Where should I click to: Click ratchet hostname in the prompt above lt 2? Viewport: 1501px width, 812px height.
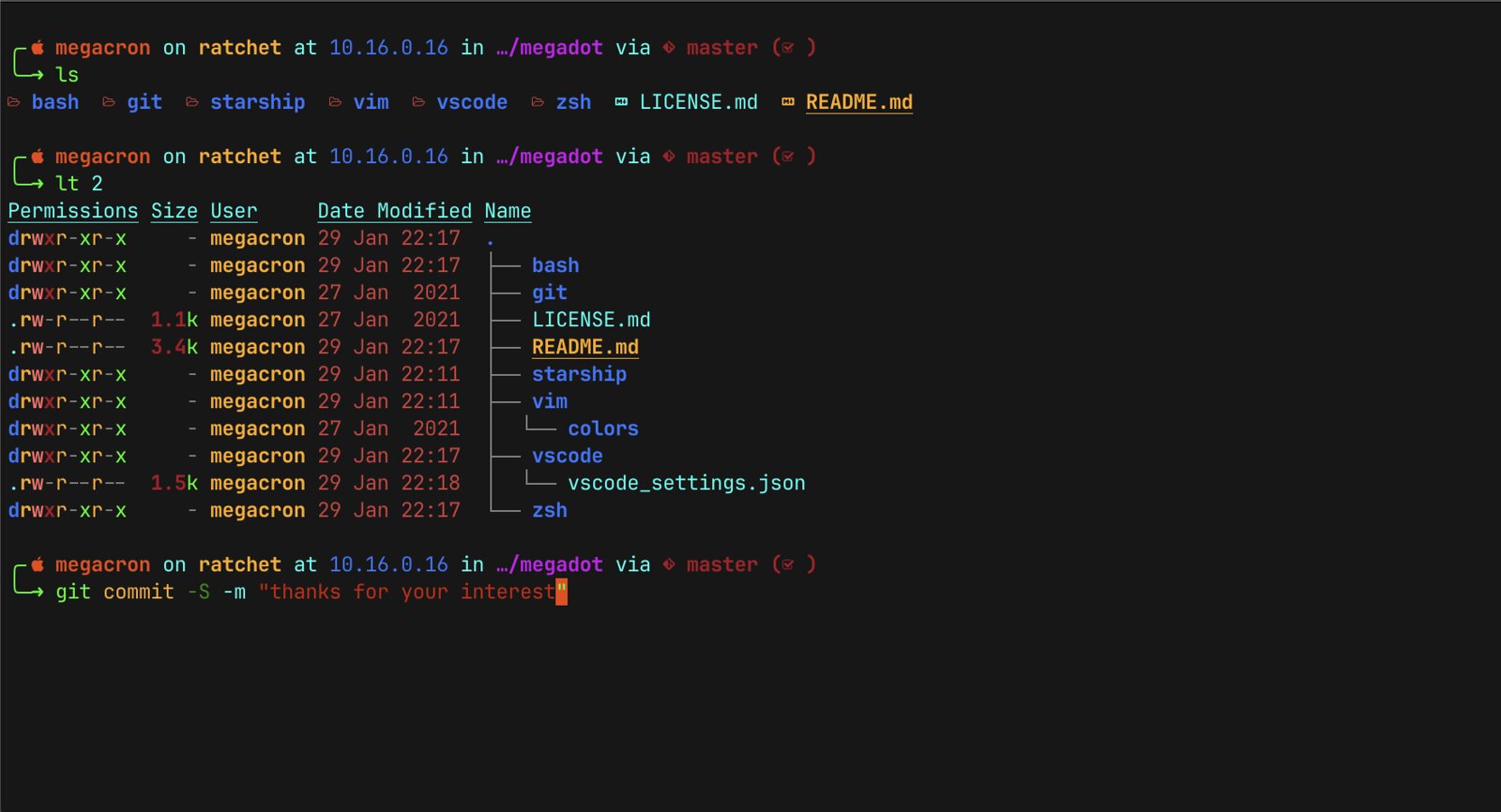(239, 157)
